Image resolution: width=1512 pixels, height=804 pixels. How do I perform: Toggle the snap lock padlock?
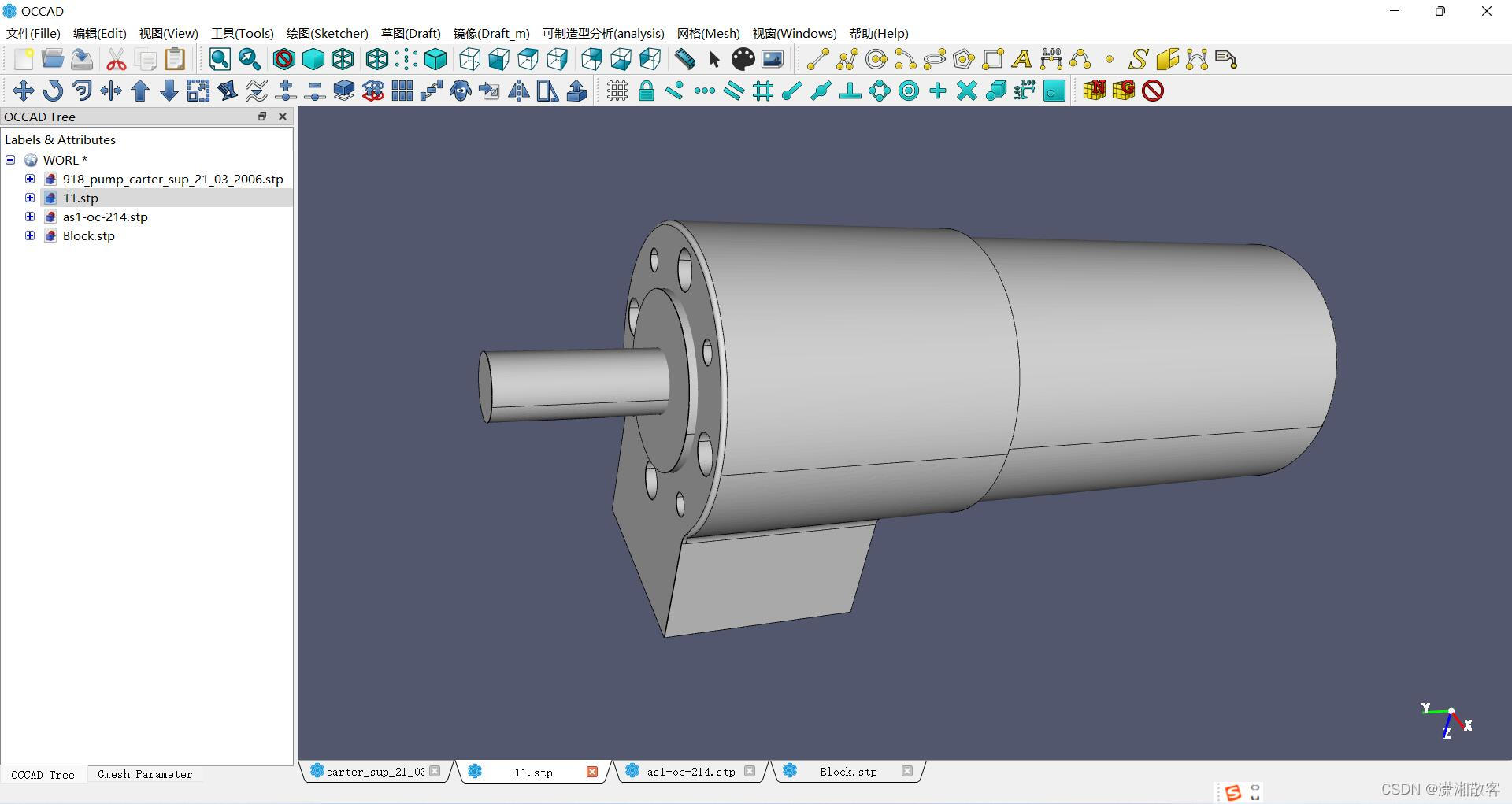(x=647, y=91)
